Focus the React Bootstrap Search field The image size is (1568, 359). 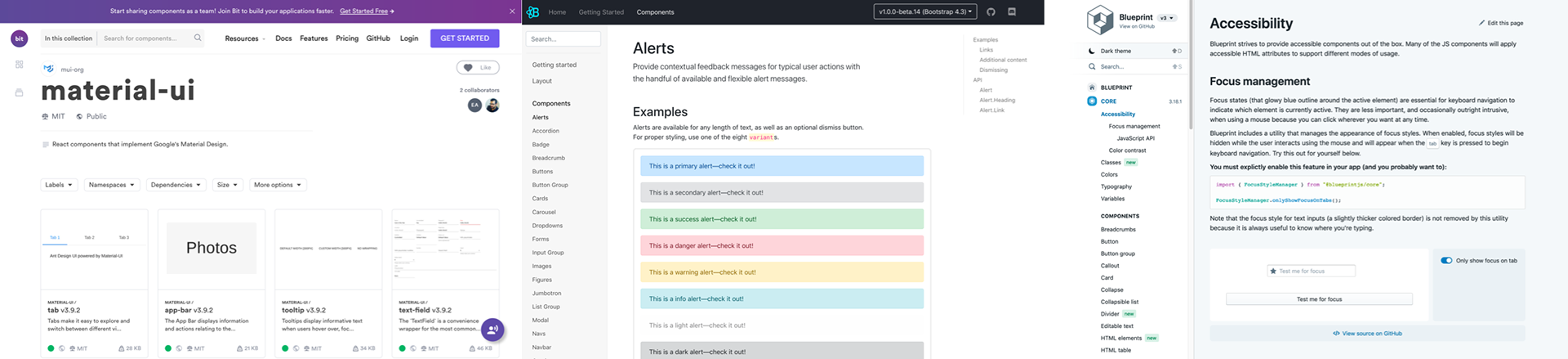pyautogui.click(x=563, y=38)
